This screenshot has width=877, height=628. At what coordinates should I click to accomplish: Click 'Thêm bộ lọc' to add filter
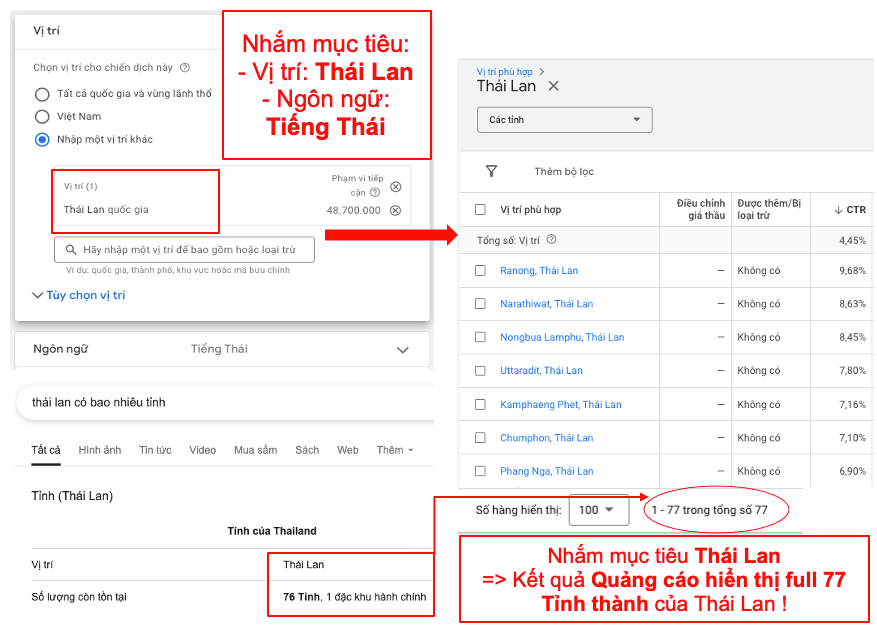click(x=564, y=172)
